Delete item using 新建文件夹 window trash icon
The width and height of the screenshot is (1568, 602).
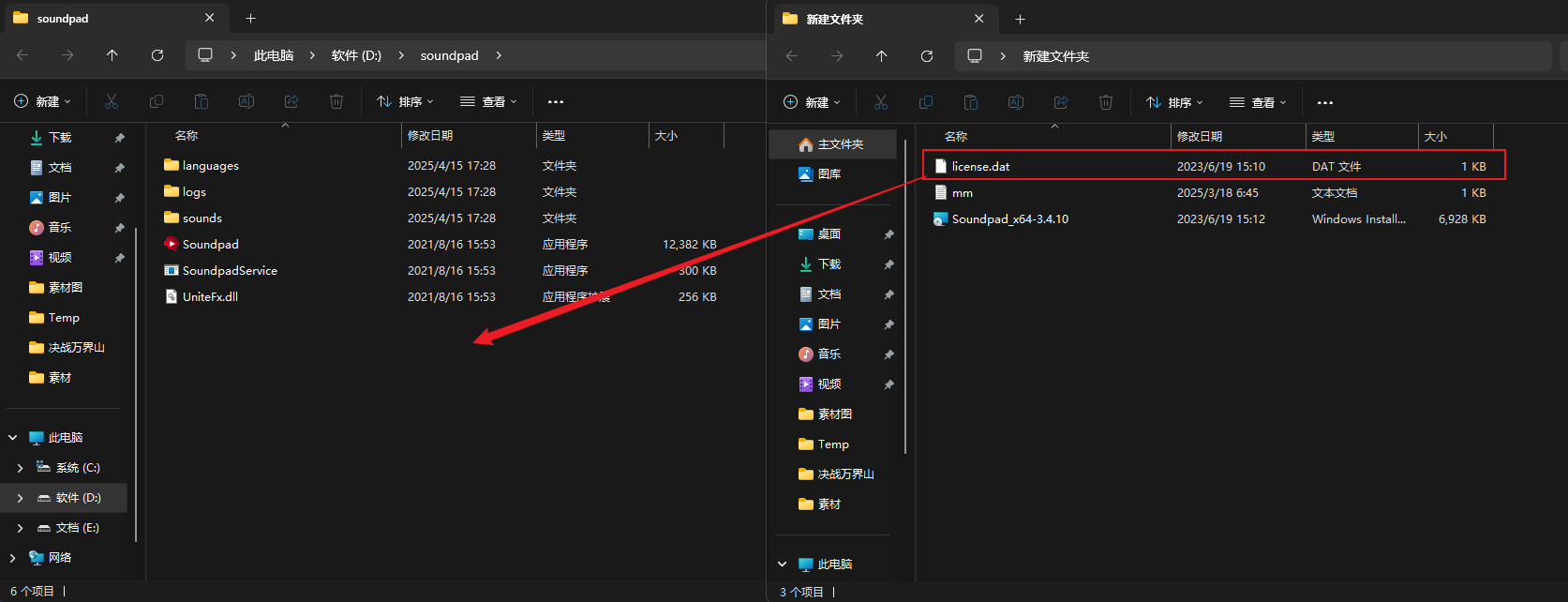(1106, 102)
